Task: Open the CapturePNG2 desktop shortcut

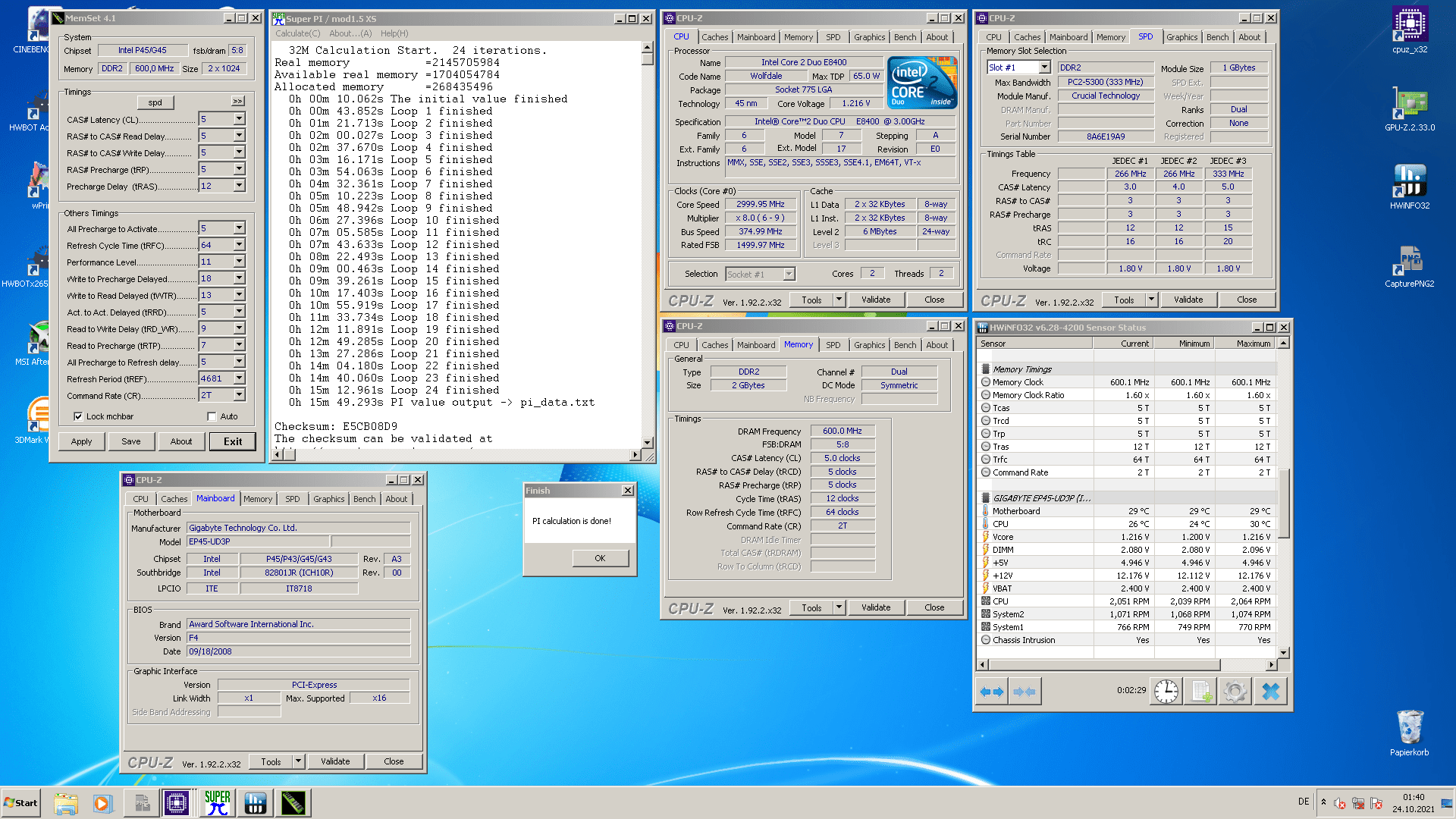Action: tap(1409, 265)
